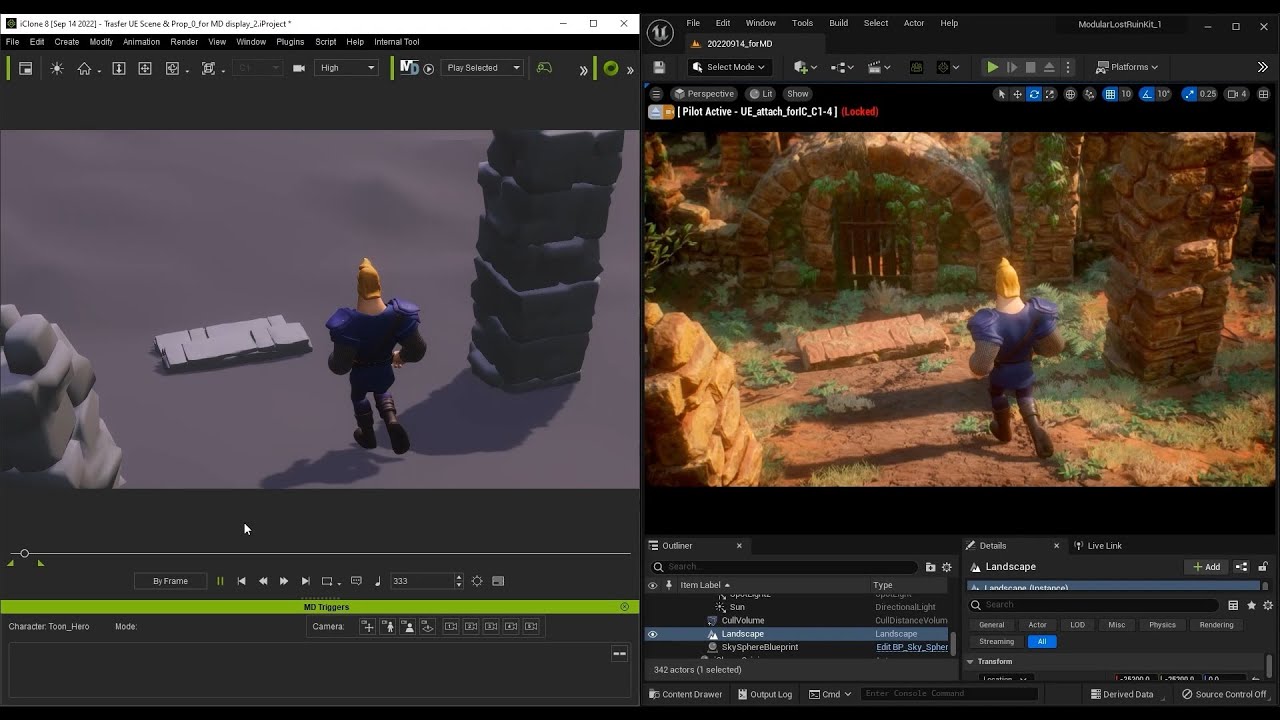Click the Unreal Stop simulation button

(1030, 67)
